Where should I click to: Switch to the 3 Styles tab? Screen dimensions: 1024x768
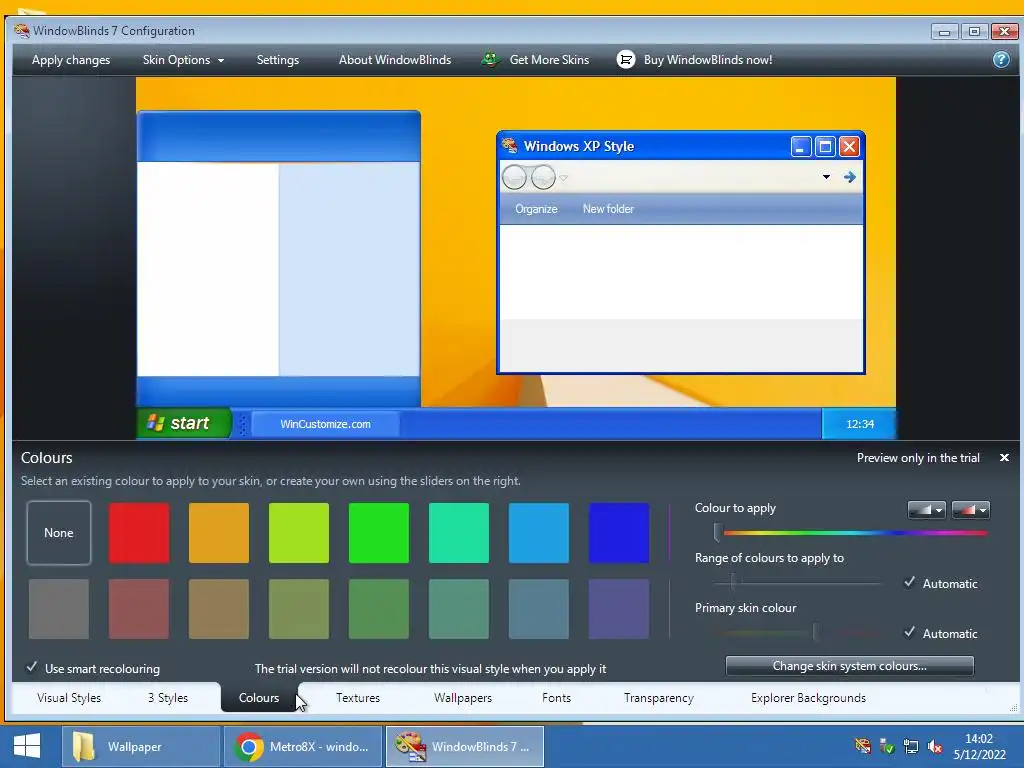(x=168, y=698)
